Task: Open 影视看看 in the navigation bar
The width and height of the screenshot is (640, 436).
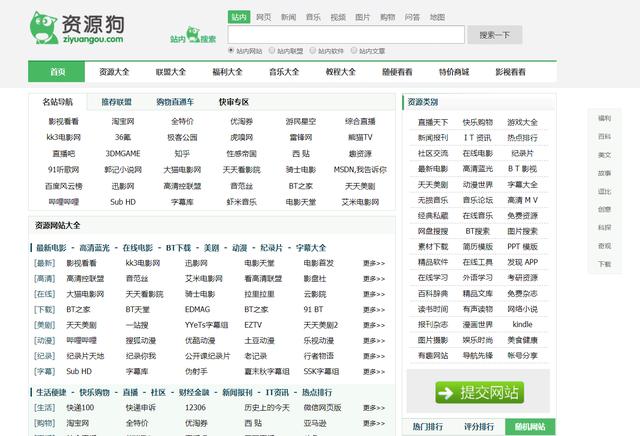Action: pos(510,72)
